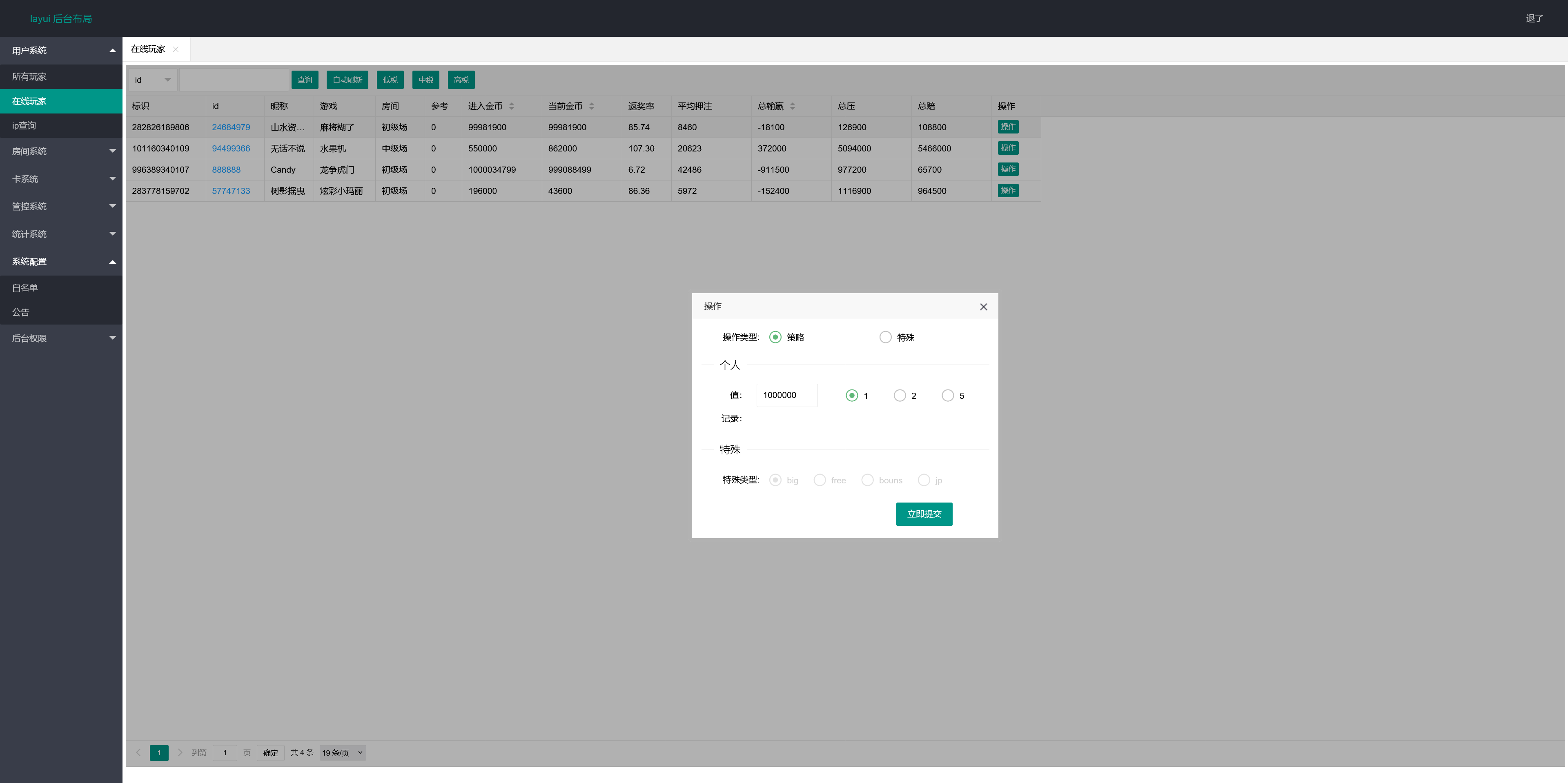
Task: Go to previous page with the arrow icon
Action: click(x=138, y=752)
